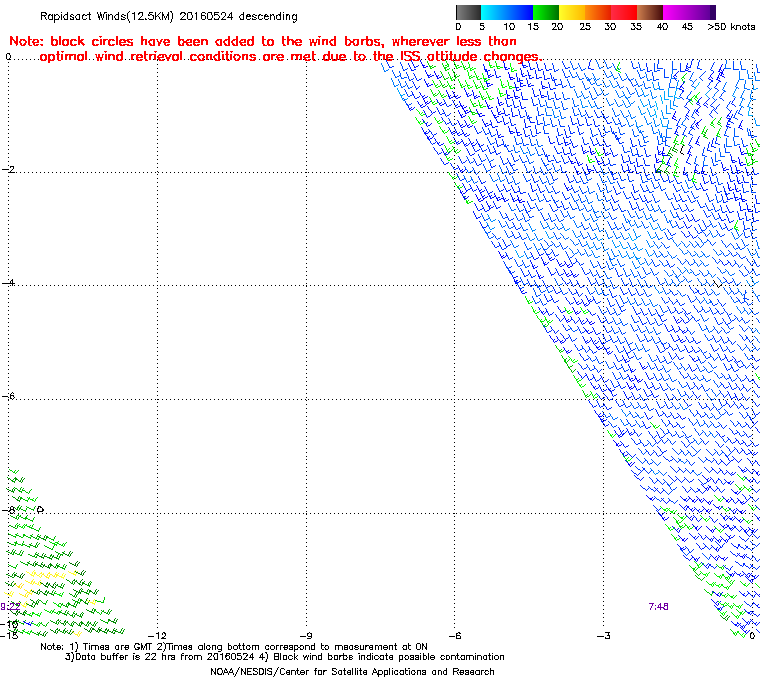
Task: Click the dark purple 45-50 knots swatch
Action: click(x=703, y=12)
